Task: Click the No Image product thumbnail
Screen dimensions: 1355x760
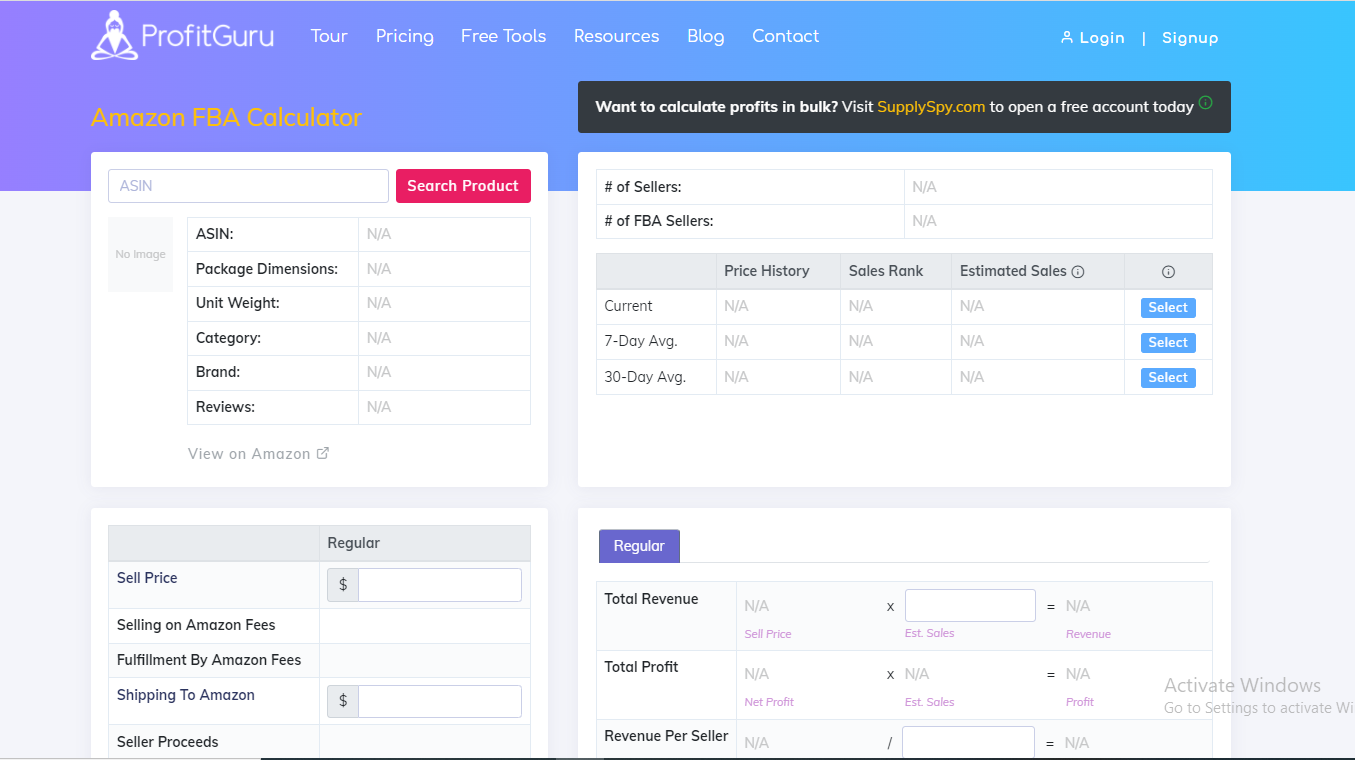Action: [x=140, y=255]
